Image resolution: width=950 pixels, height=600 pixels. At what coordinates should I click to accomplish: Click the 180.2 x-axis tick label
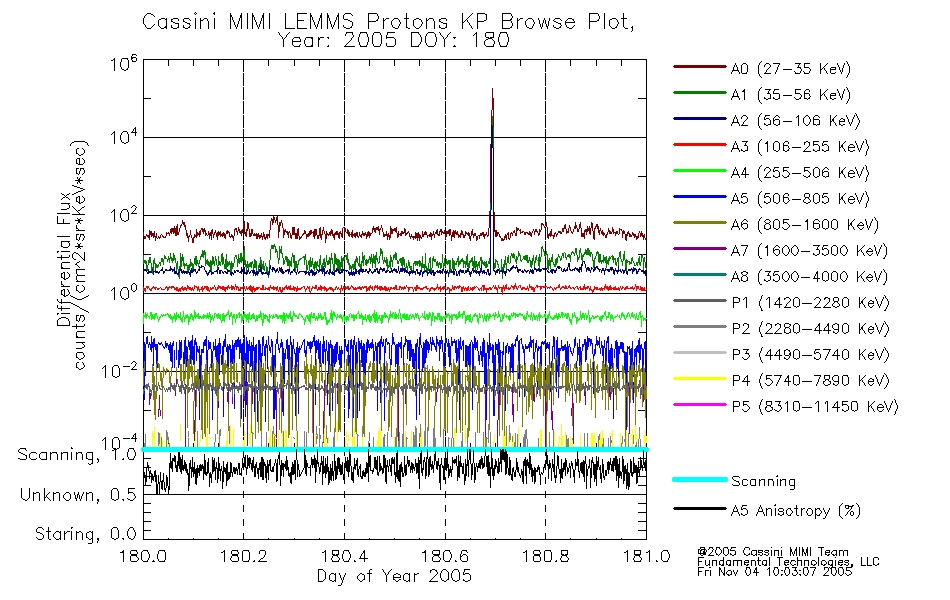click(x=244, y=556)
